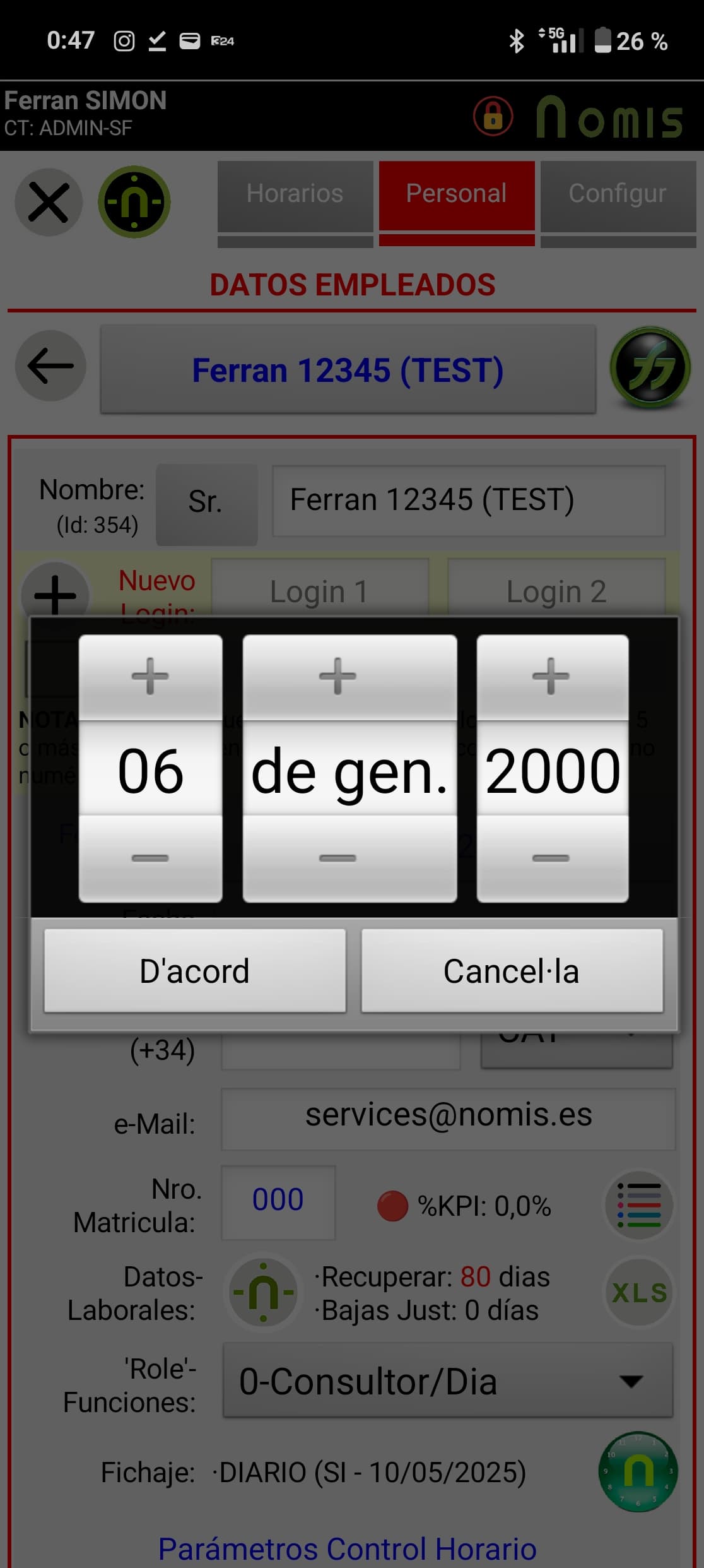Tap the red padlock icon

[x=493, y=116]
